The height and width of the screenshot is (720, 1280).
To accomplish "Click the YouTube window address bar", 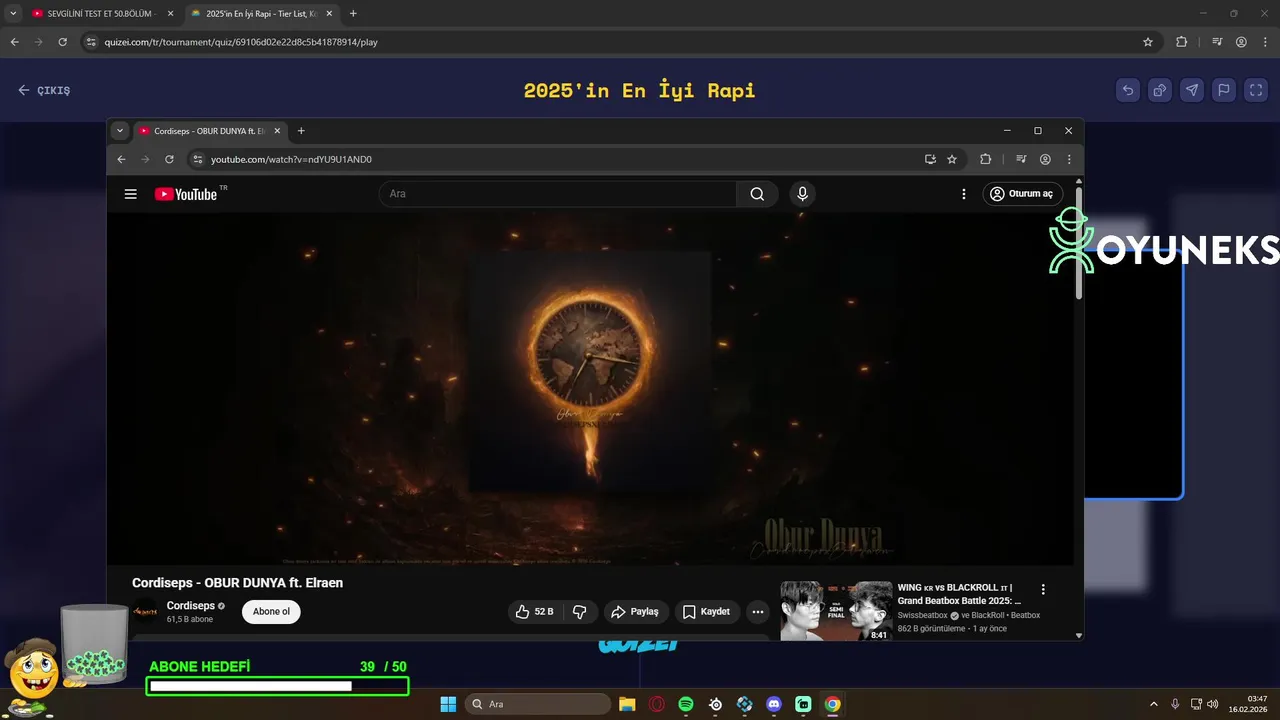I will 560,159.
